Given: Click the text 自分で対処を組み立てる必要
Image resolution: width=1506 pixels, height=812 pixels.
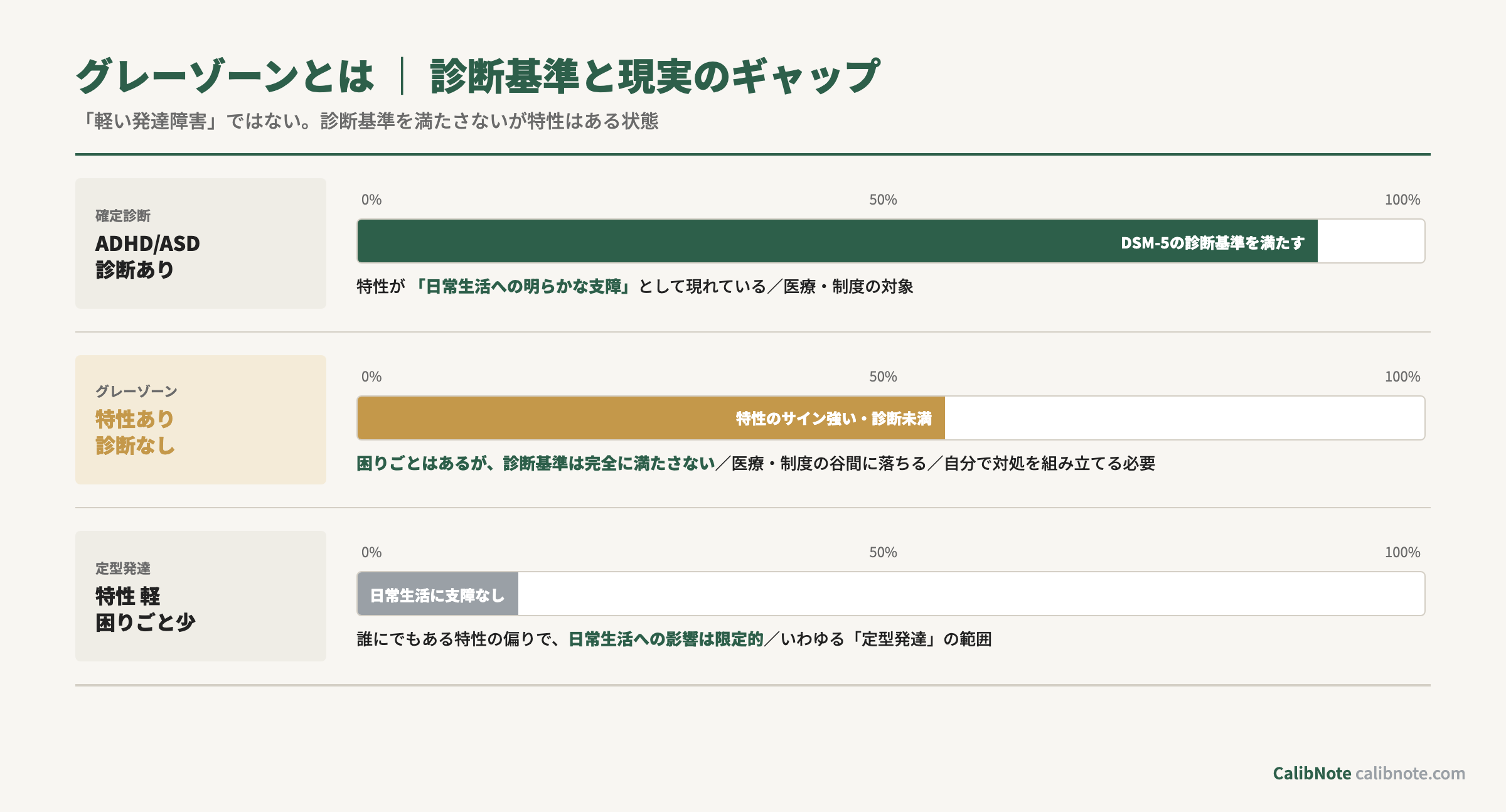Looking at the screenshot, I should pyautogui.click(x=1050, y=464).
